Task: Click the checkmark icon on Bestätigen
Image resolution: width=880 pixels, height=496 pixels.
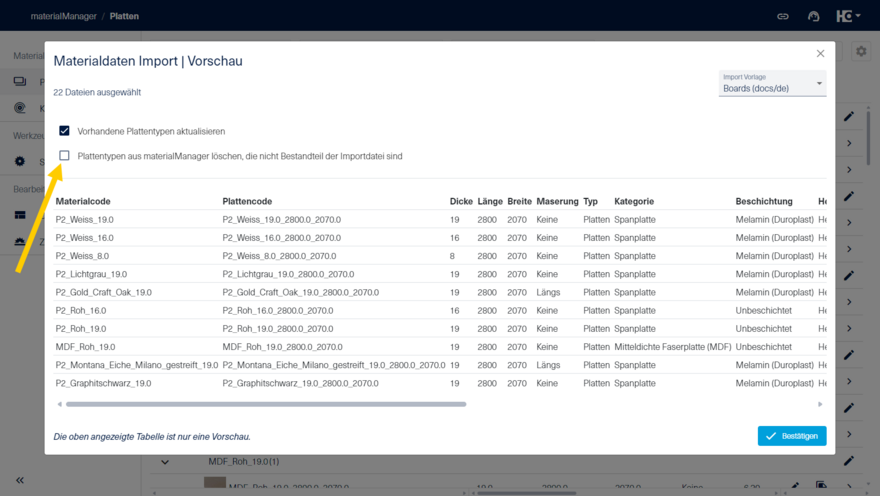Action: 770,436
